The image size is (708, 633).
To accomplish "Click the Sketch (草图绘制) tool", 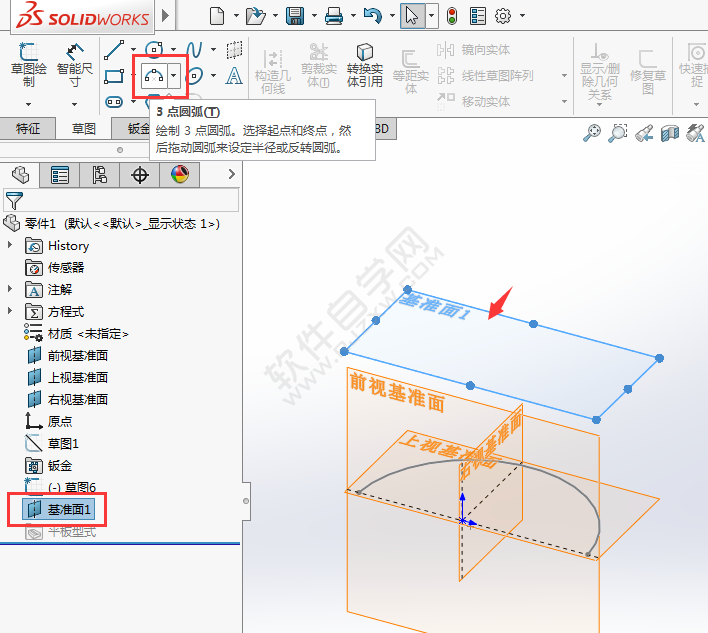I will (28, 65).
